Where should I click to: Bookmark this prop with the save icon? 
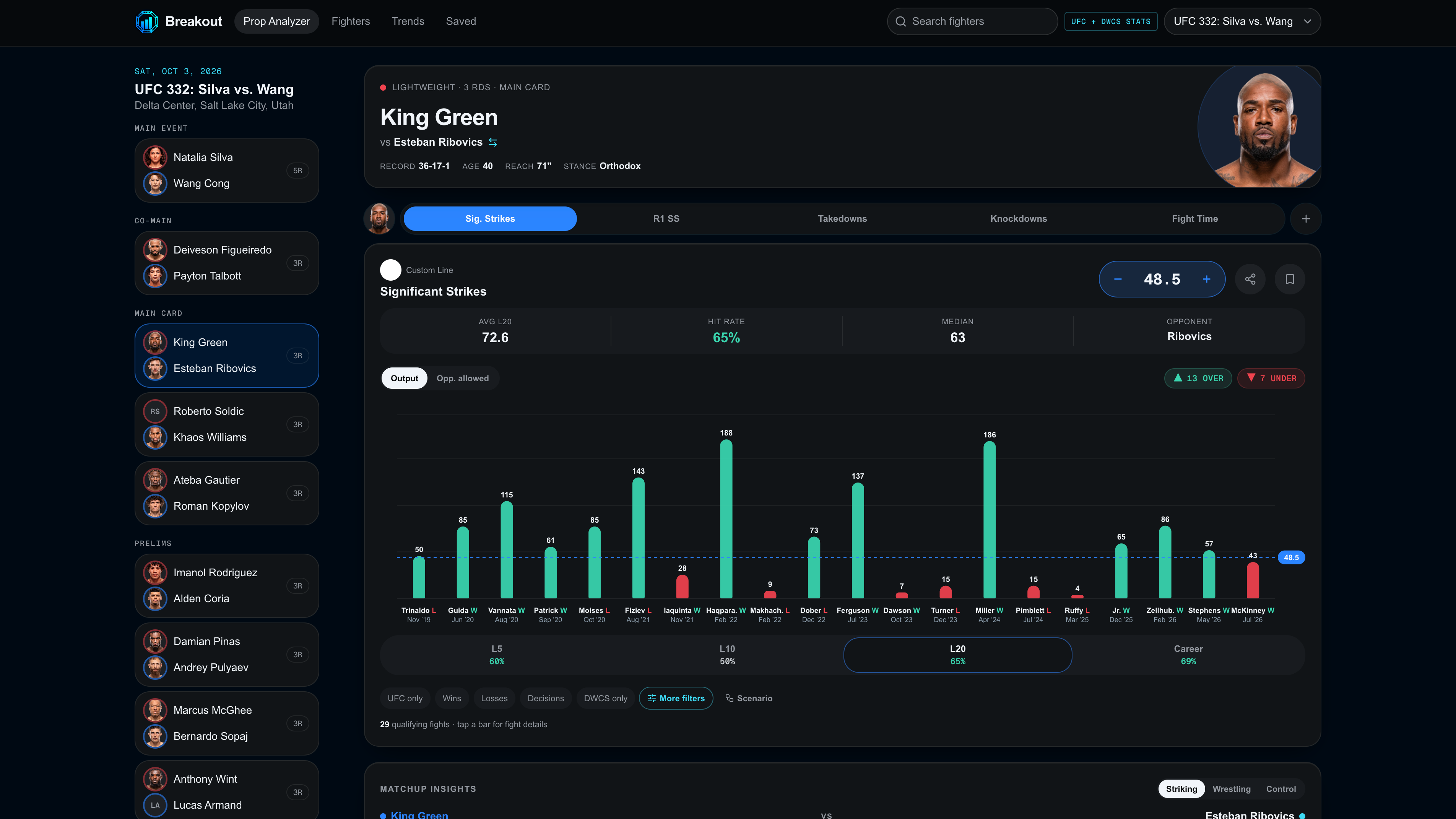point(1290,279)
